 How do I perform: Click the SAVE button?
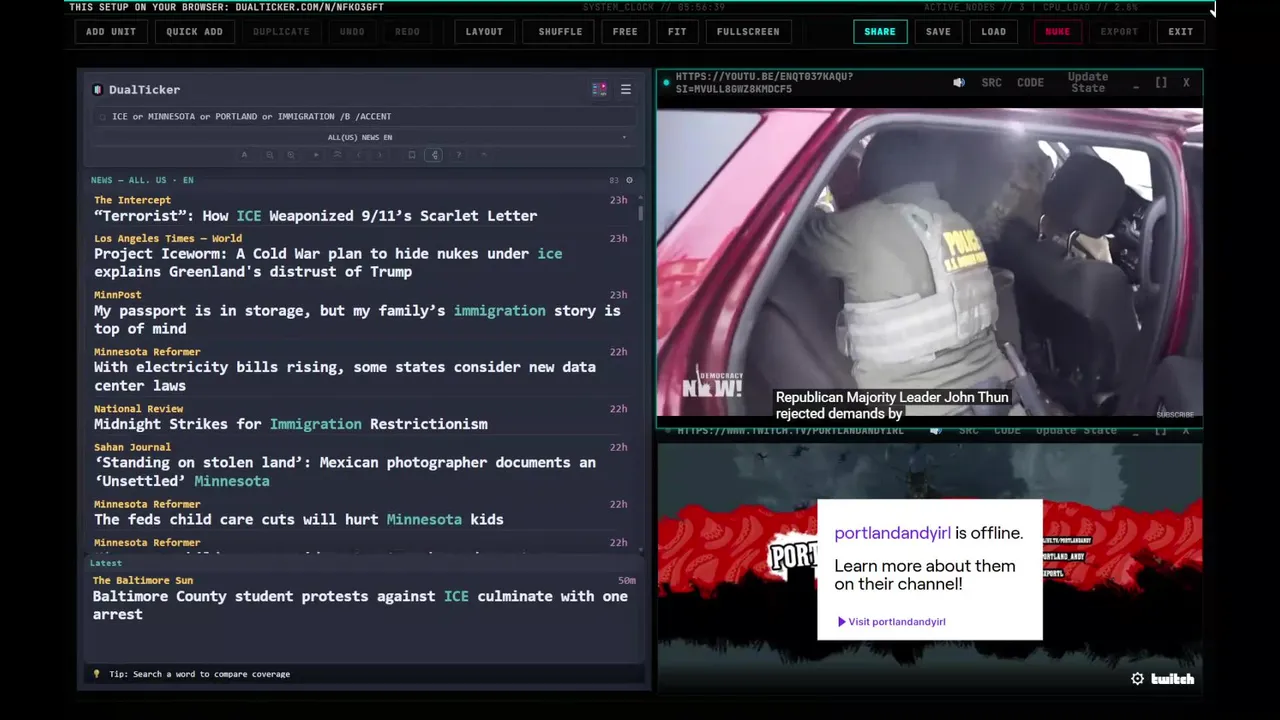pyautogui.click(x=938, y=31)
